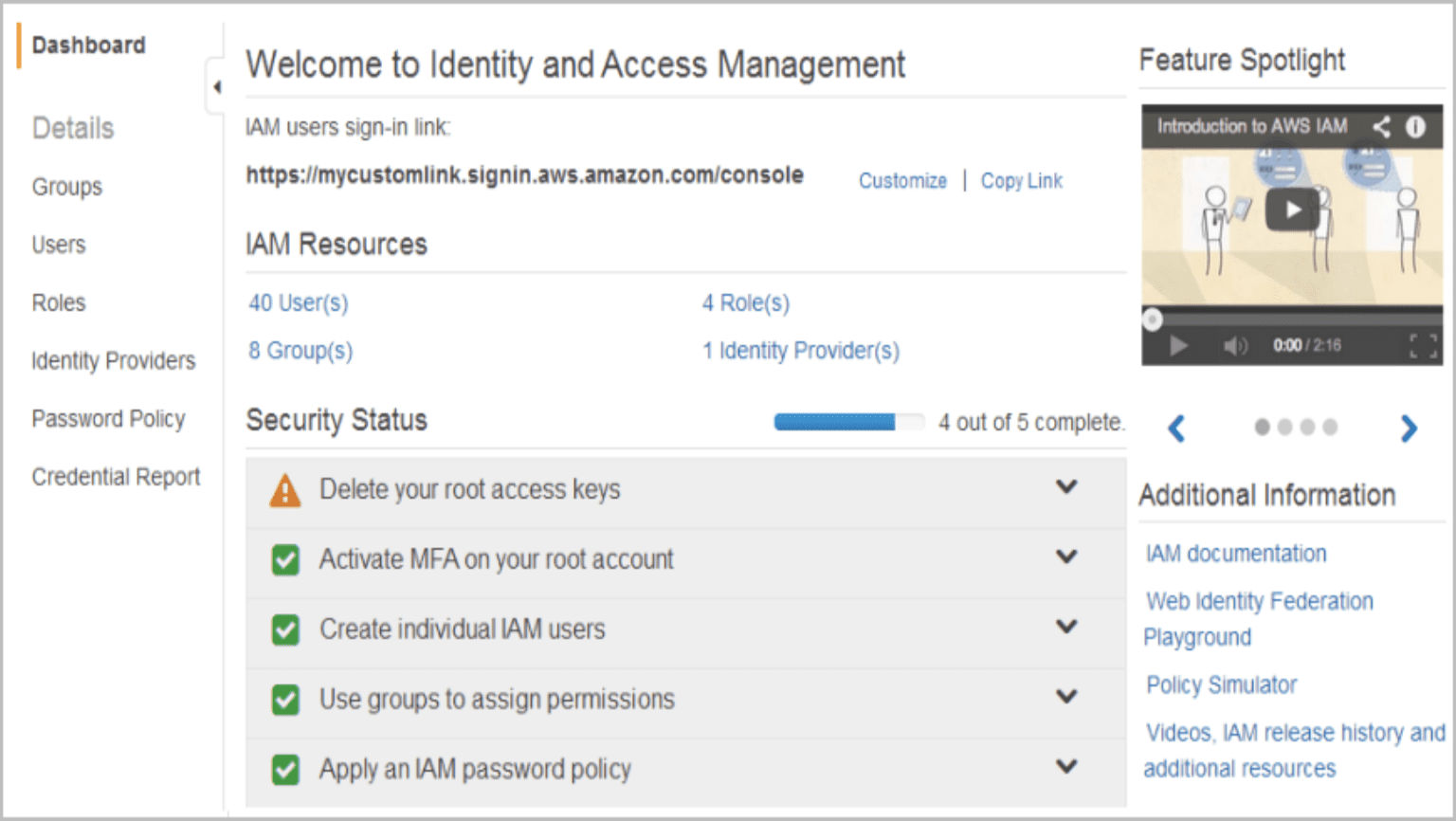Image resolution: width=1456 pixels, height=821 pixels.
Task: Go back in Feature Spotlight with left arrow
Action: (1175, 429)
